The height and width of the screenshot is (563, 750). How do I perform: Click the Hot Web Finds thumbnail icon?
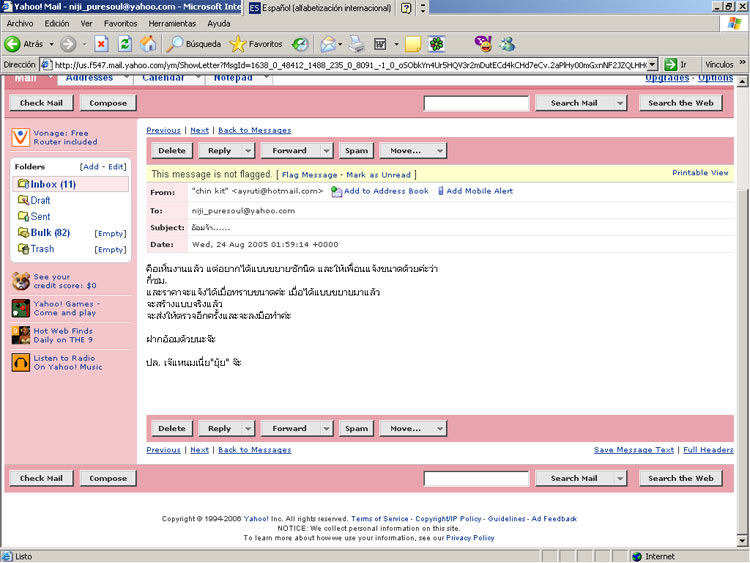click(21, 335)
